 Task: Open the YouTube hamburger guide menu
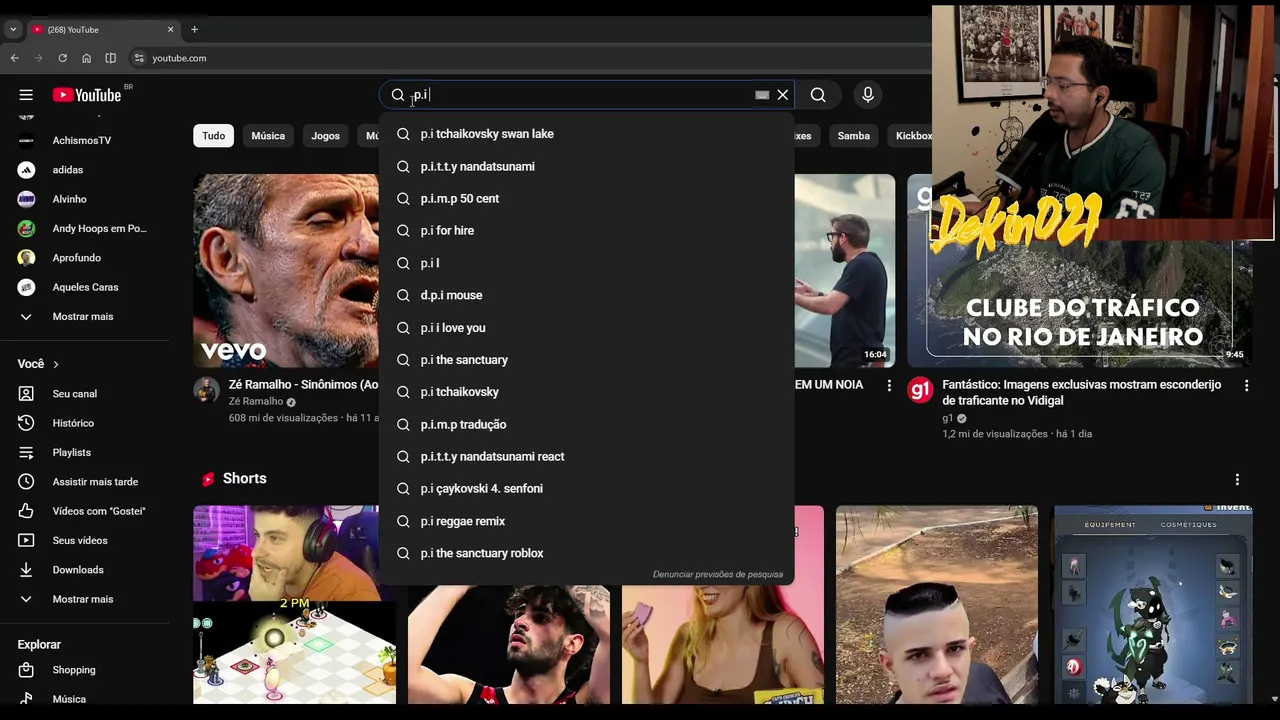26,95
